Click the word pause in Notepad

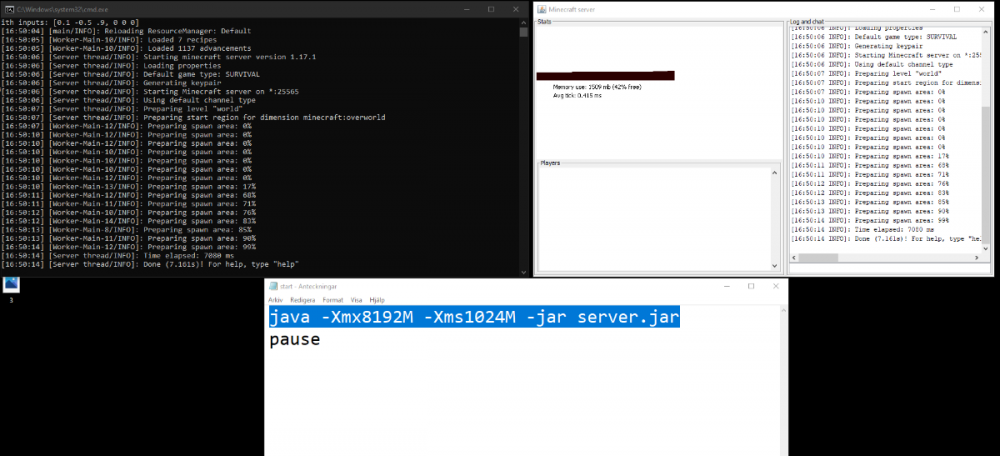pyautogui.click(x=294, y=340)
